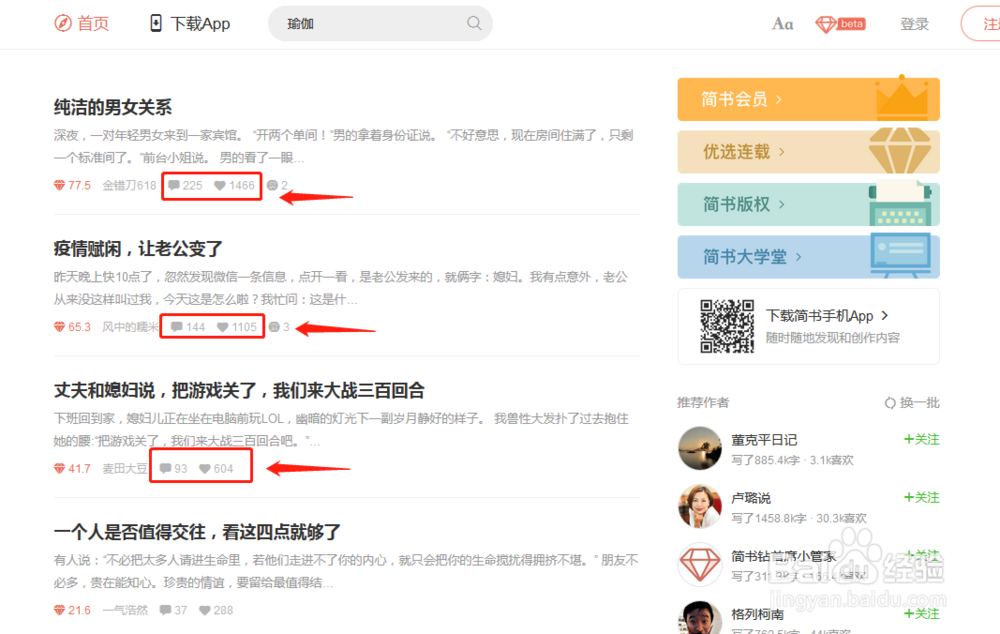Open the 简书版权 banner
This screenshot has height=634, width=1000.
(x=808, y=204)
